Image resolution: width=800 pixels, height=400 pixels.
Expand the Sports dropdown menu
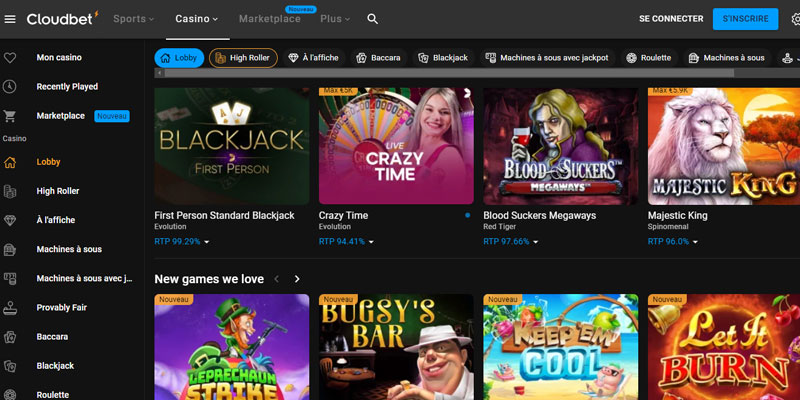coord(133,19)
